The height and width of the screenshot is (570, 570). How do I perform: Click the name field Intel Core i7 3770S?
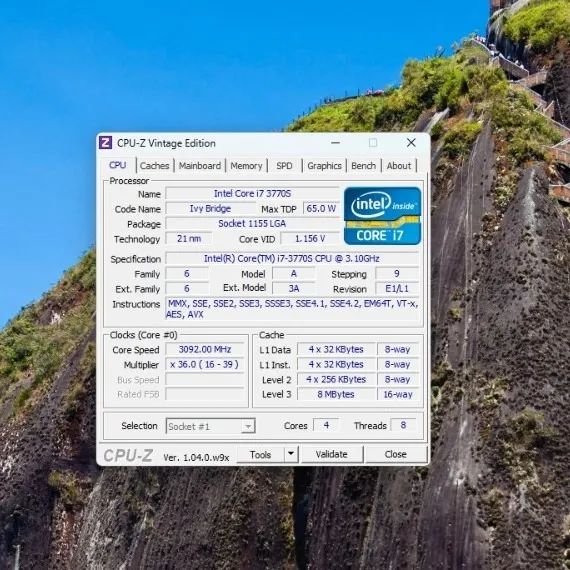(x=253, y=193)
